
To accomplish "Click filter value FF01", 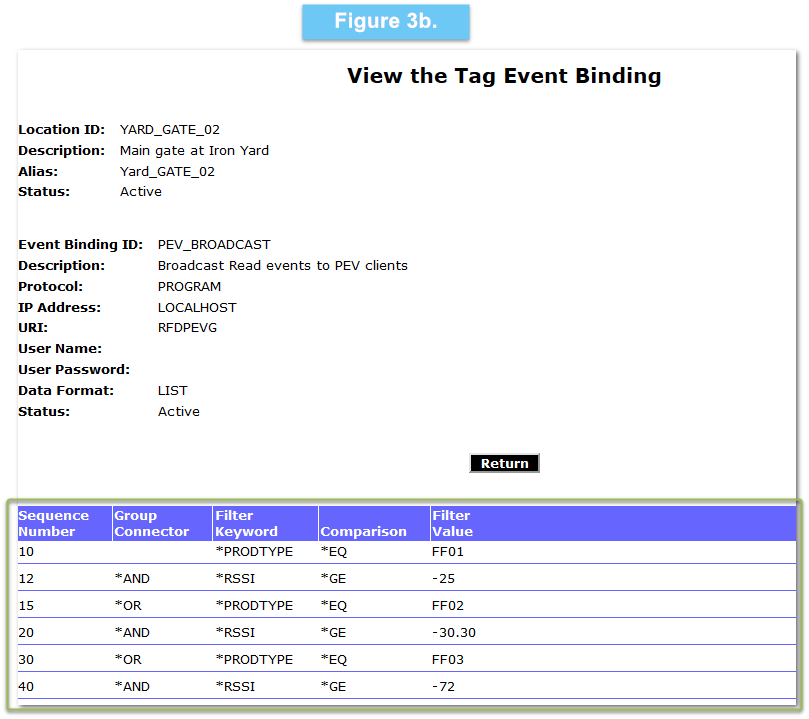I will click(447, 552).
